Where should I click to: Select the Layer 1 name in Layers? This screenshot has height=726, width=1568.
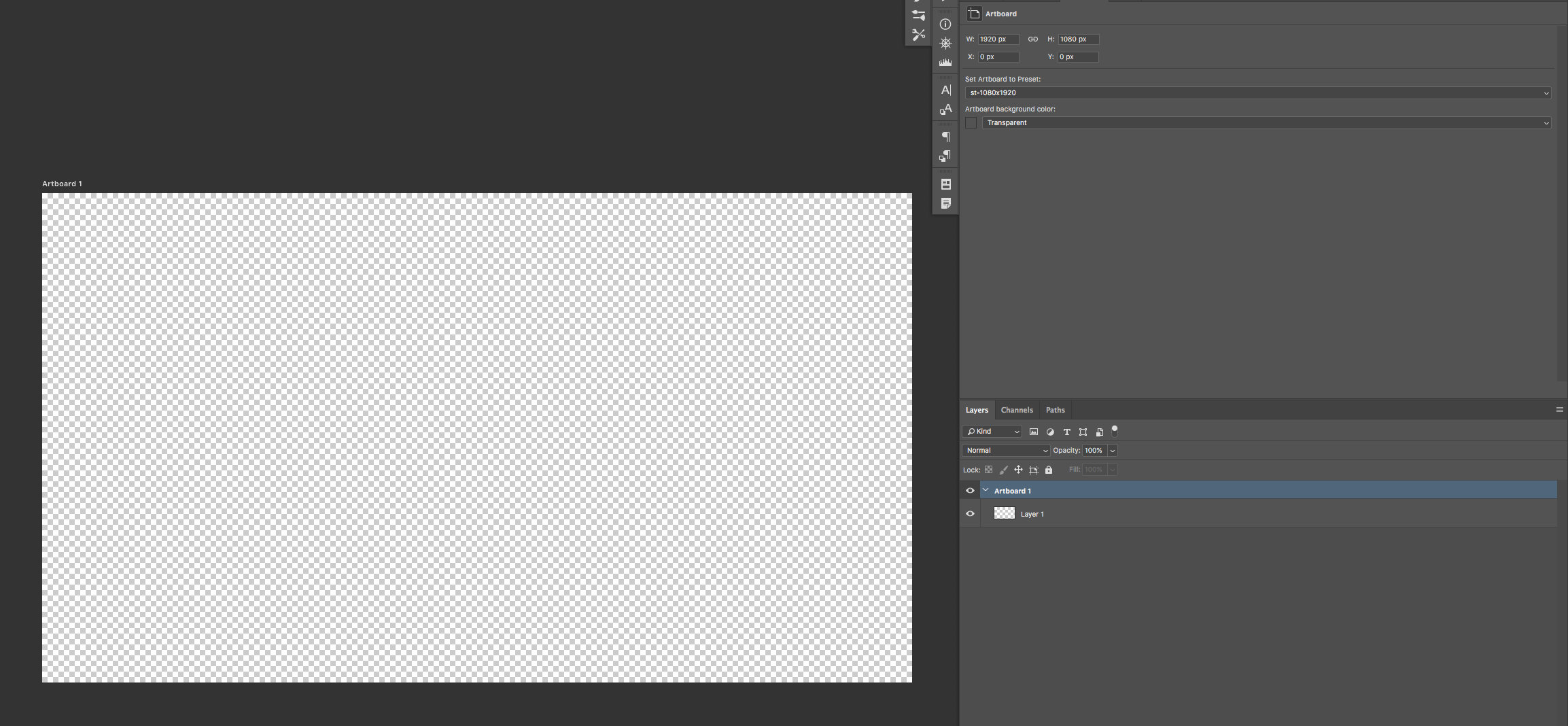tap(1032, 514)
